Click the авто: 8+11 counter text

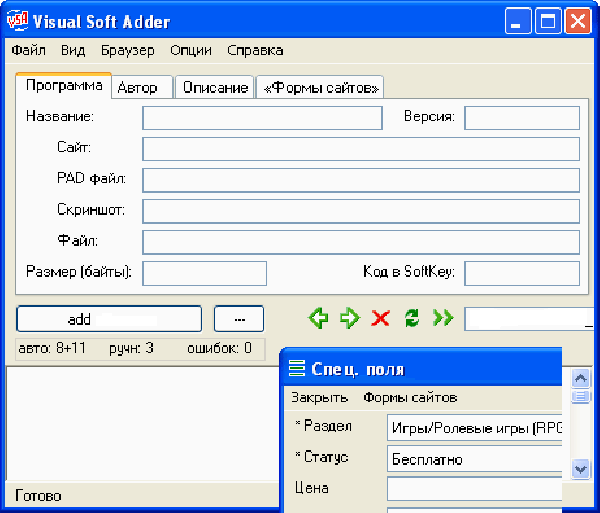pyautogui.click(x=52, y=348)
